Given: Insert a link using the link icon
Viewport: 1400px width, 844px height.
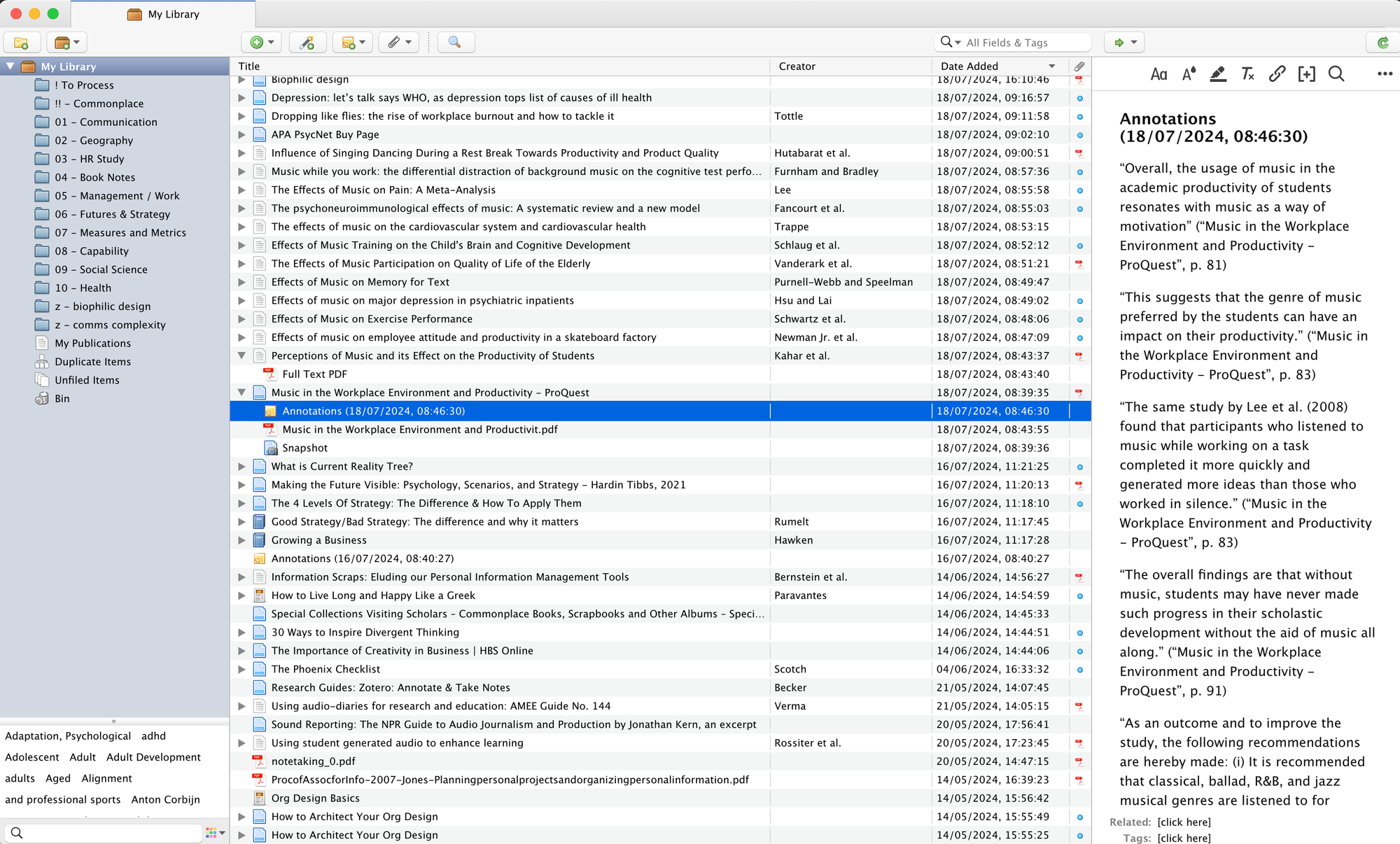Looking at the screenshot, I should click(1277, 73).
